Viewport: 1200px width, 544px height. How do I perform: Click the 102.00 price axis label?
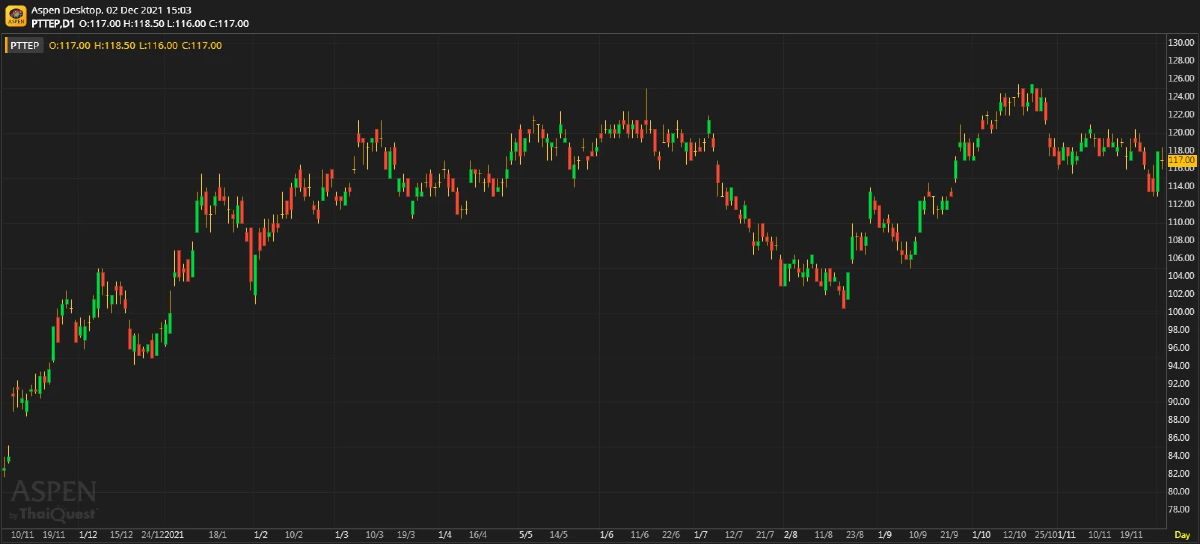[1182, 294]
